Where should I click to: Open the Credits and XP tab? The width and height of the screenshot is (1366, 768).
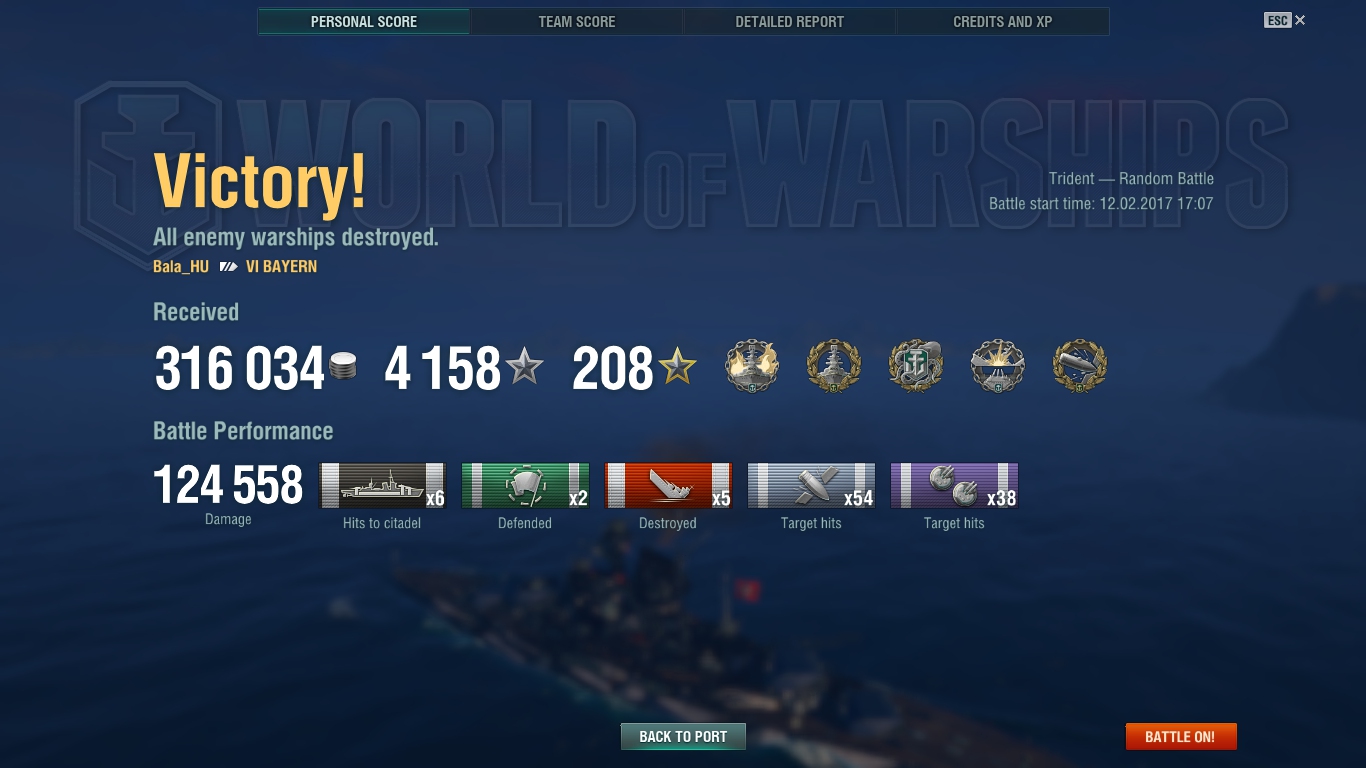coord(1003,21)
